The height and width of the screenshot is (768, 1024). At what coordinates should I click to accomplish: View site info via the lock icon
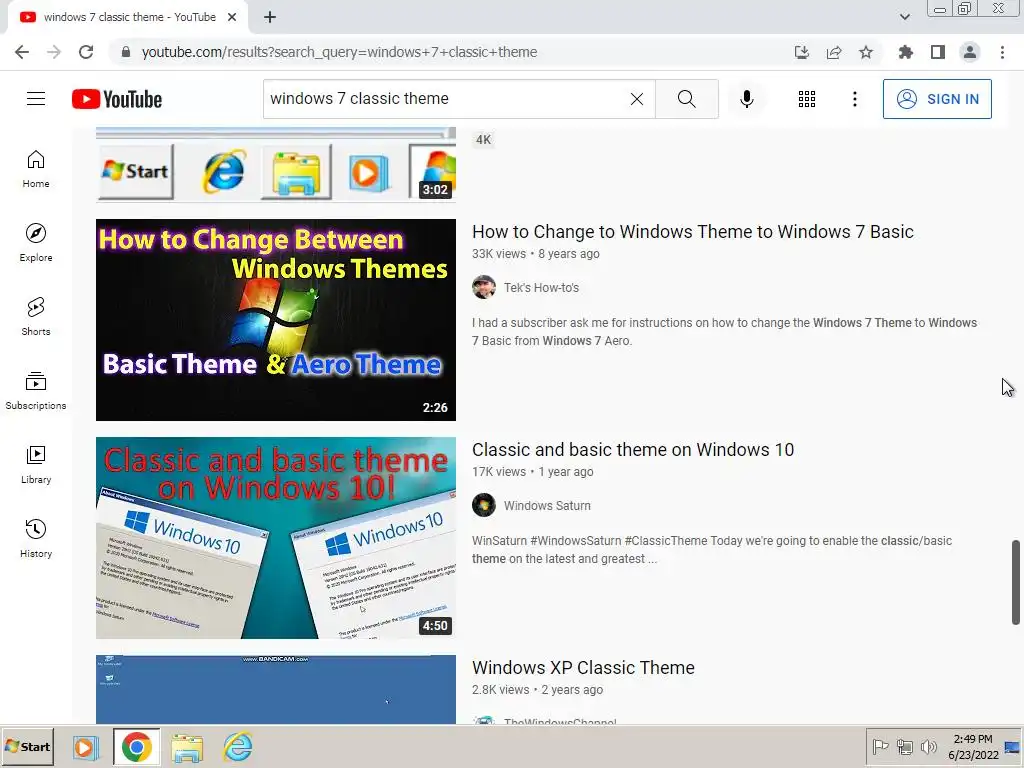click(126, 52)
